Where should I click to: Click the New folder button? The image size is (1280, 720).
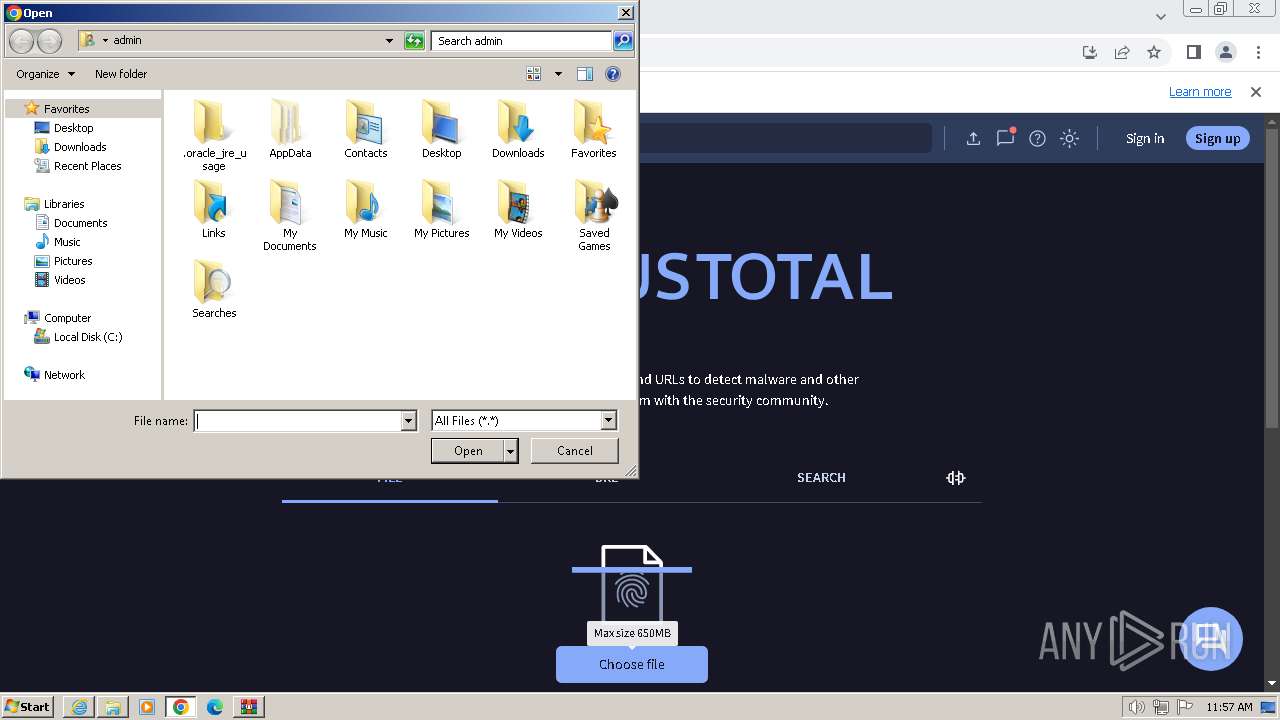[x=121, y=74]
